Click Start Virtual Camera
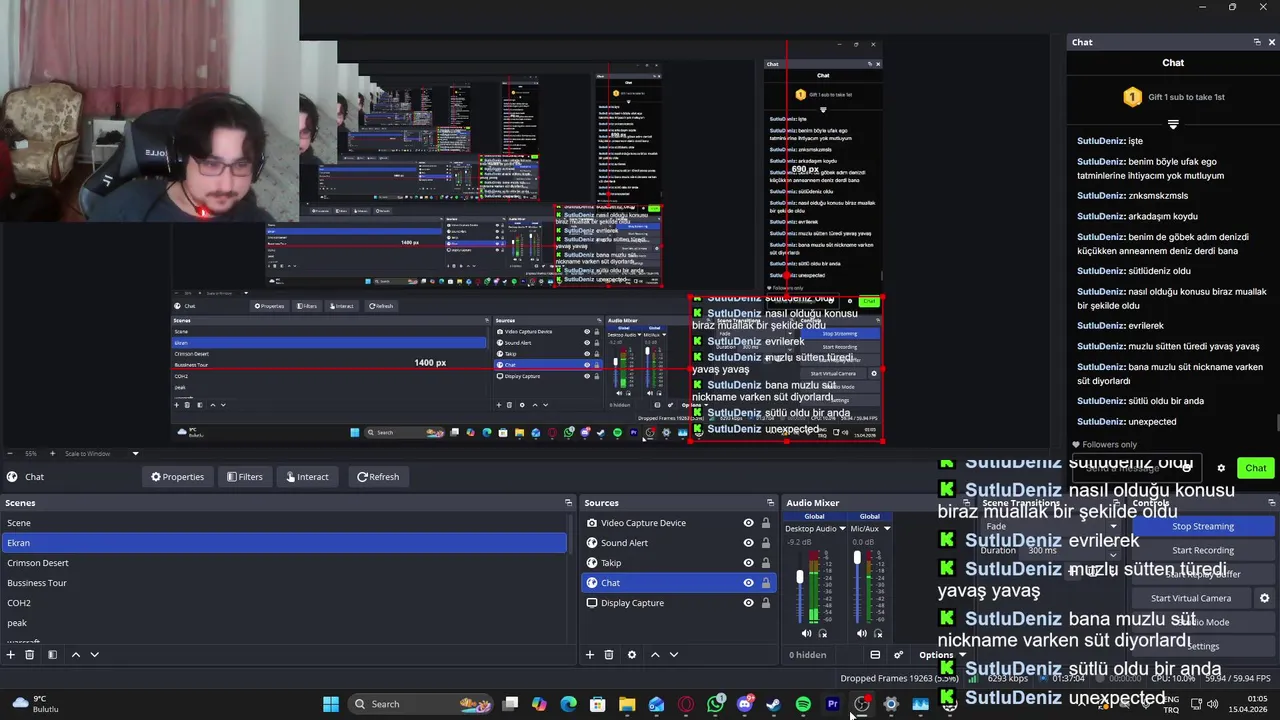This screenshot has width=1280, height=720. point(1190,598)
